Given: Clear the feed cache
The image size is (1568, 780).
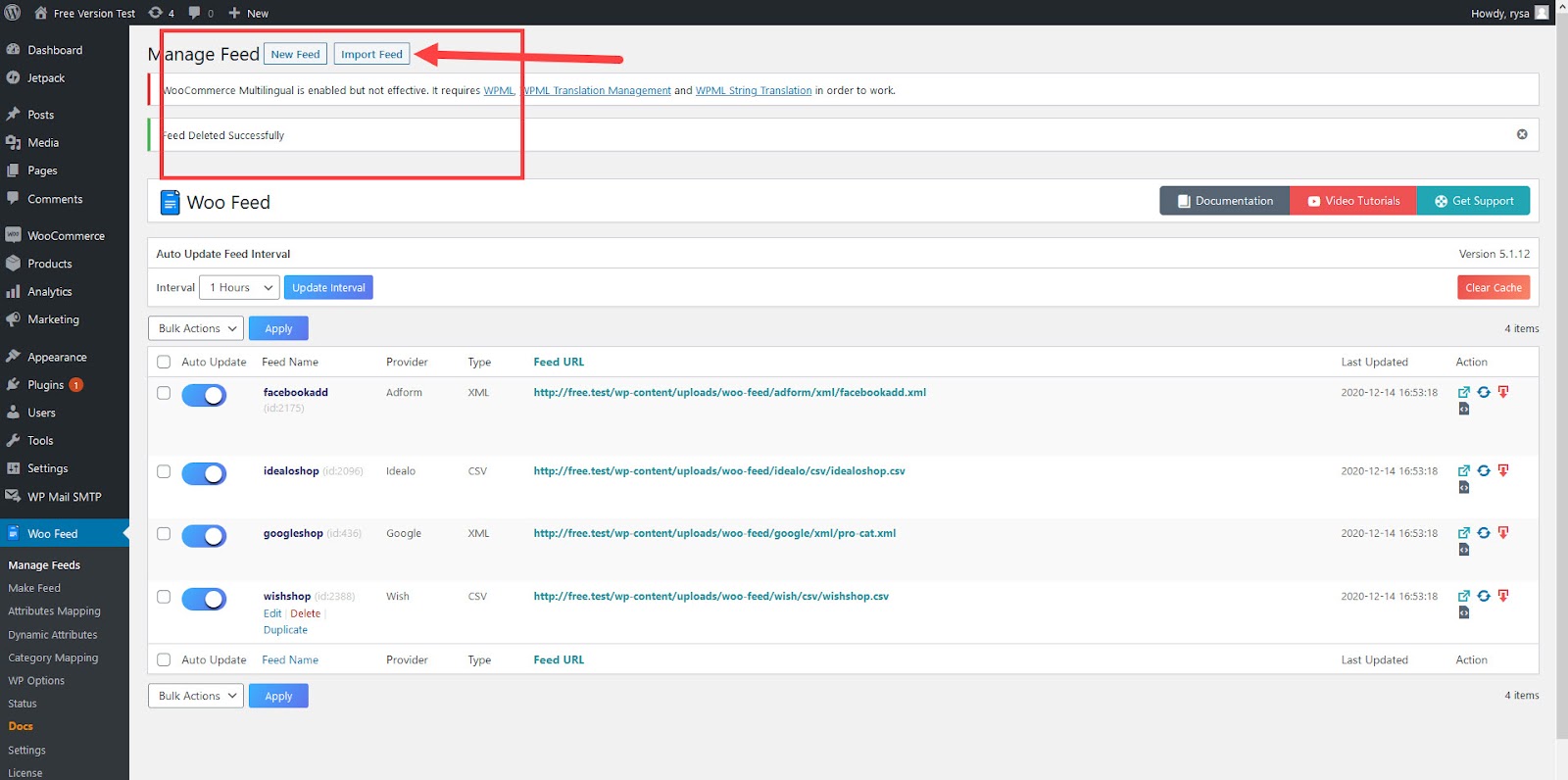Looking at the screenshot, I should (1494, 287).
